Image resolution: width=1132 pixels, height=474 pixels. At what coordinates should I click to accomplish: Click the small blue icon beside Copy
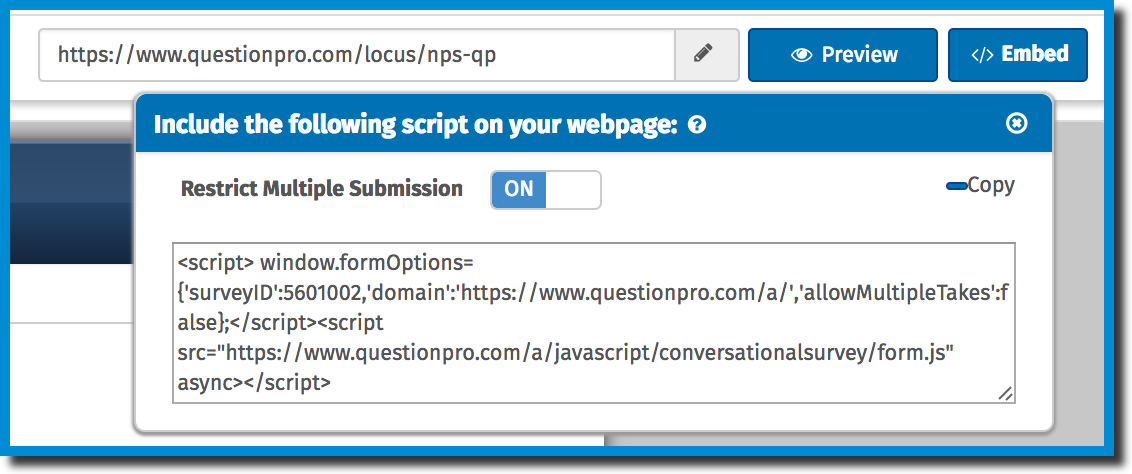pyautogui.click(x=956, y=187)
